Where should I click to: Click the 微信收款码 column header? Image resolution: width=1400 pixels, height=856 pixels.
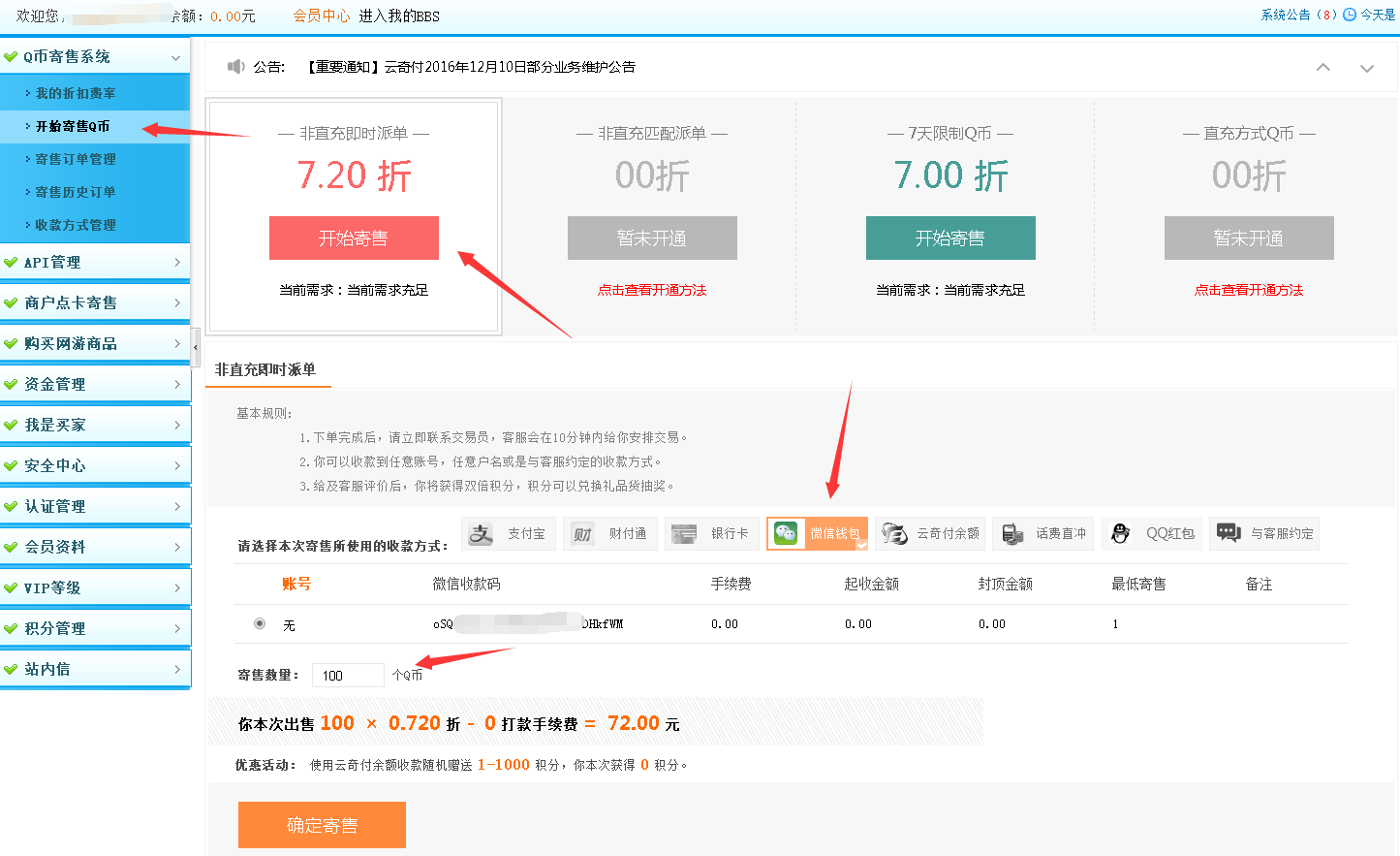(466, 584)
